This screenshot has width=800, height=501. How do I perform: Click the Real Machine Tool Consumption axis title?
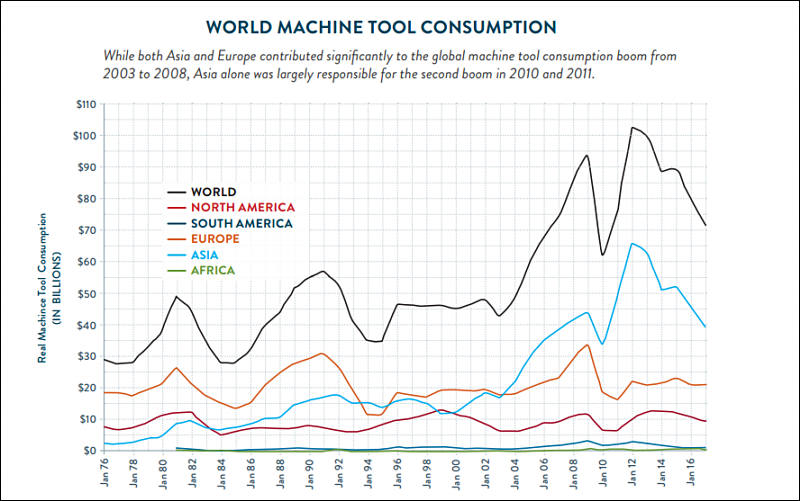click(49, 288)
